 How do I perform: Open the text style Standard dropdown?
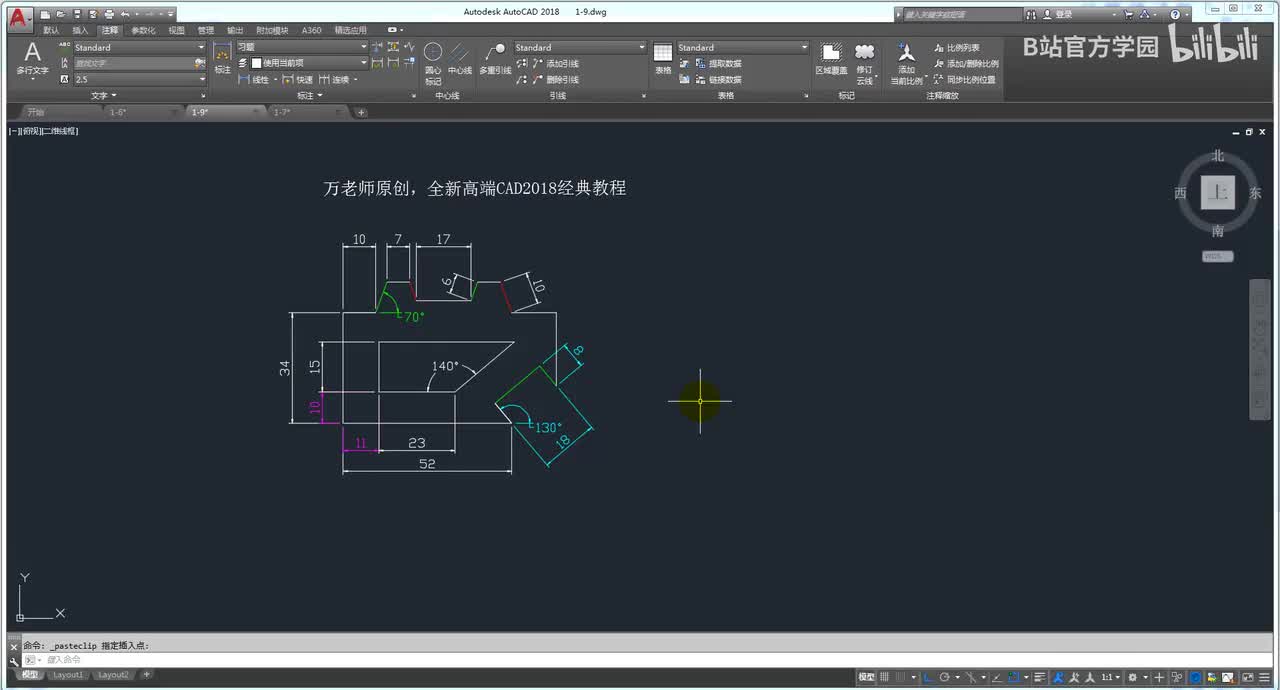pyautogui.click(x=139, y=48)
